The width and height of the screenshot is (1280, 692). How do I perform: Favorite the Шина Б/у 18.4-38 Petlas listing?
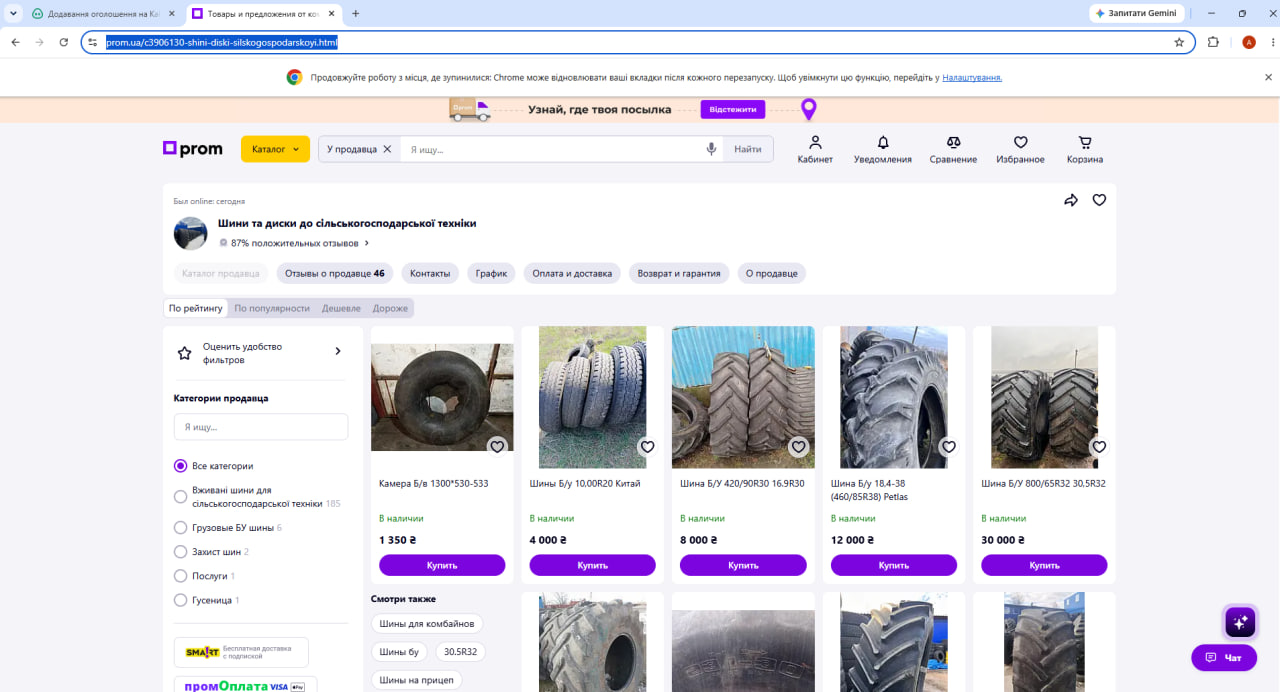point(949,447)
